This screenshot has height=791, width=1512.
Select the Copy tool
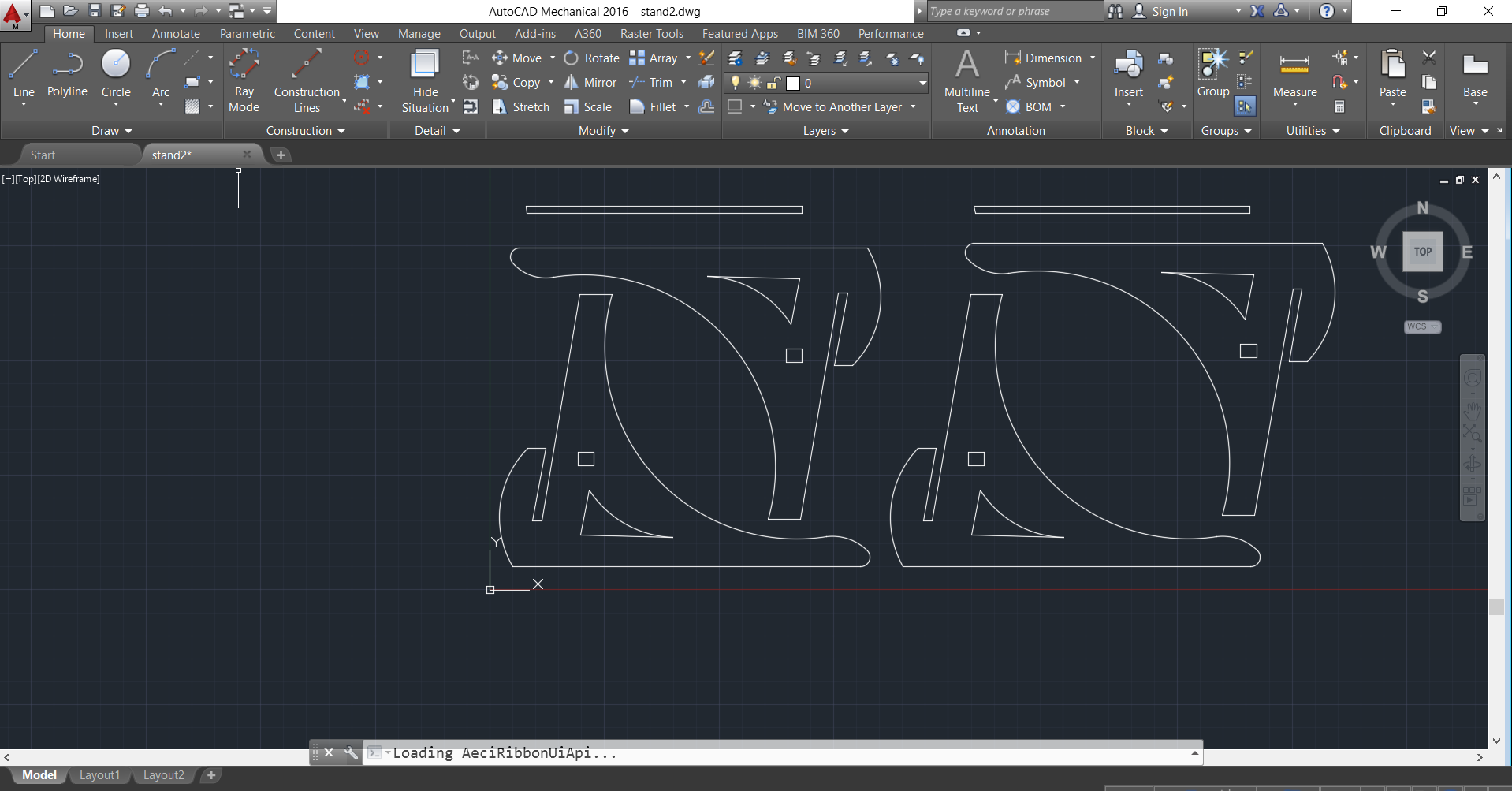[x=516, y=83]
